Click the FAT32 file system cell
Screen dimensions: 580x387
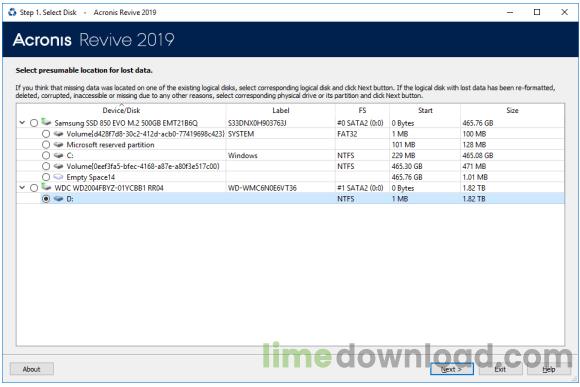click(x=347, y=134)
